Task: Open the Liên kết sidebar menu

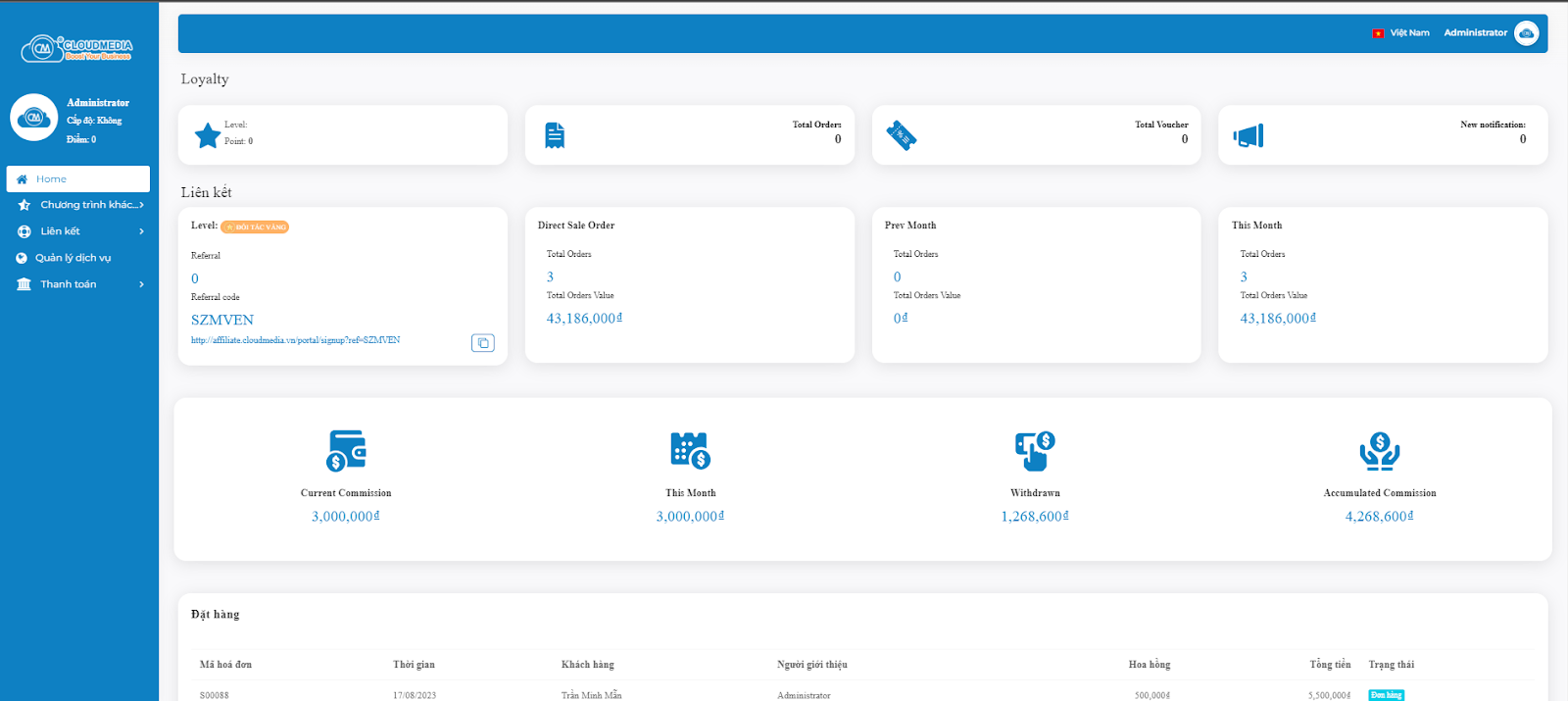Action: tap(78, 231)
